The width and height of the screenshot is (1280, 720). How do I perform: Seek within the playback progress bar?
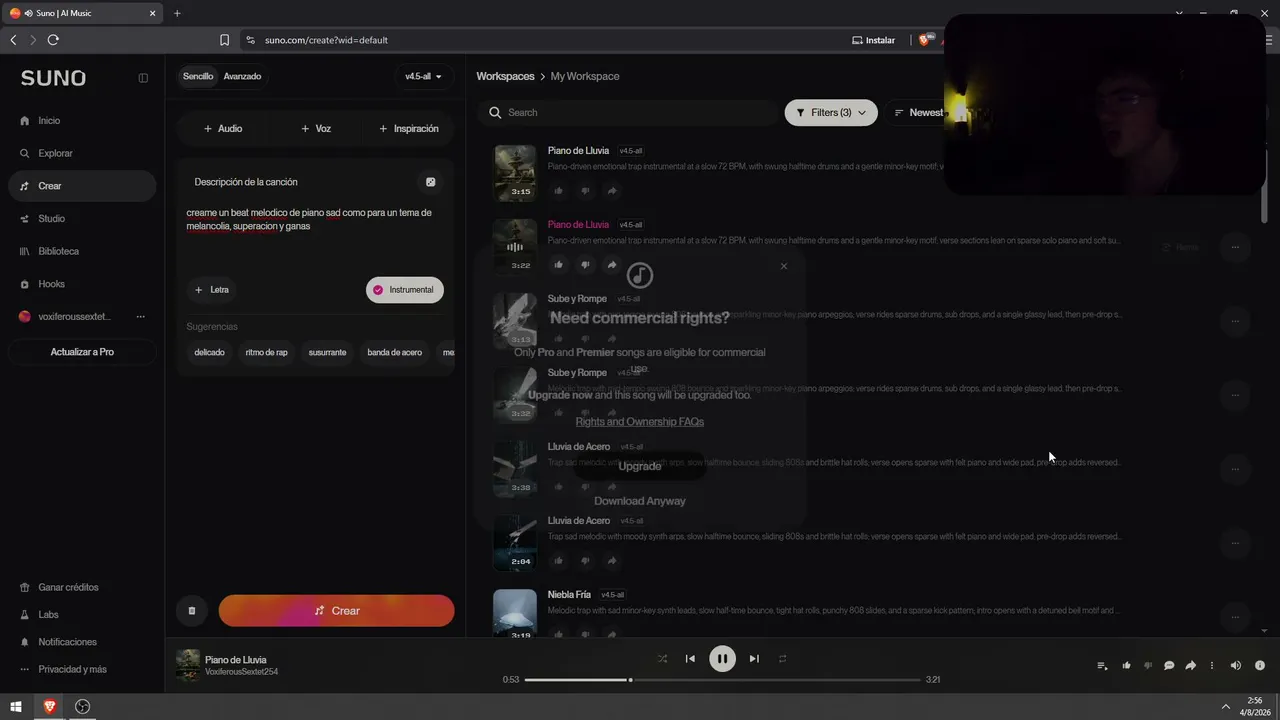coord(722,680)
